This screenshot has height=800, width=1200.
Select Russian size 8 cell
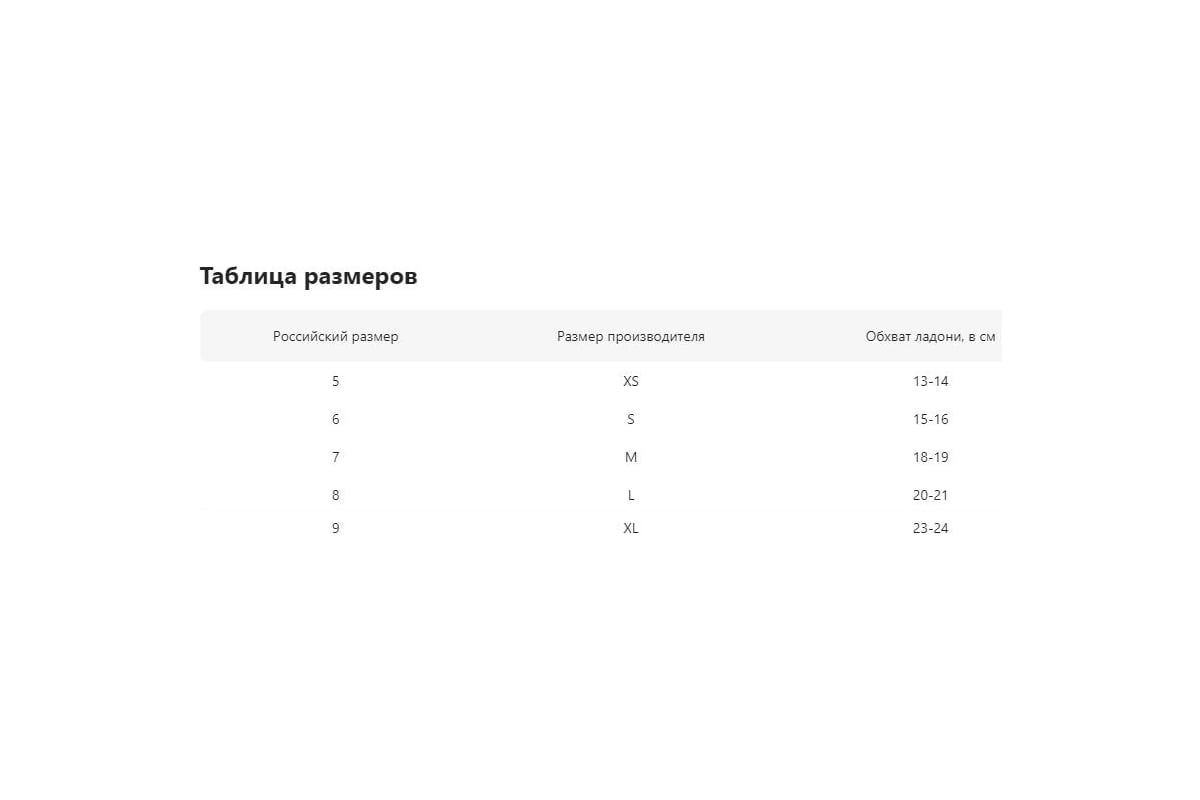pyautogui.click(x=335, y=495)
